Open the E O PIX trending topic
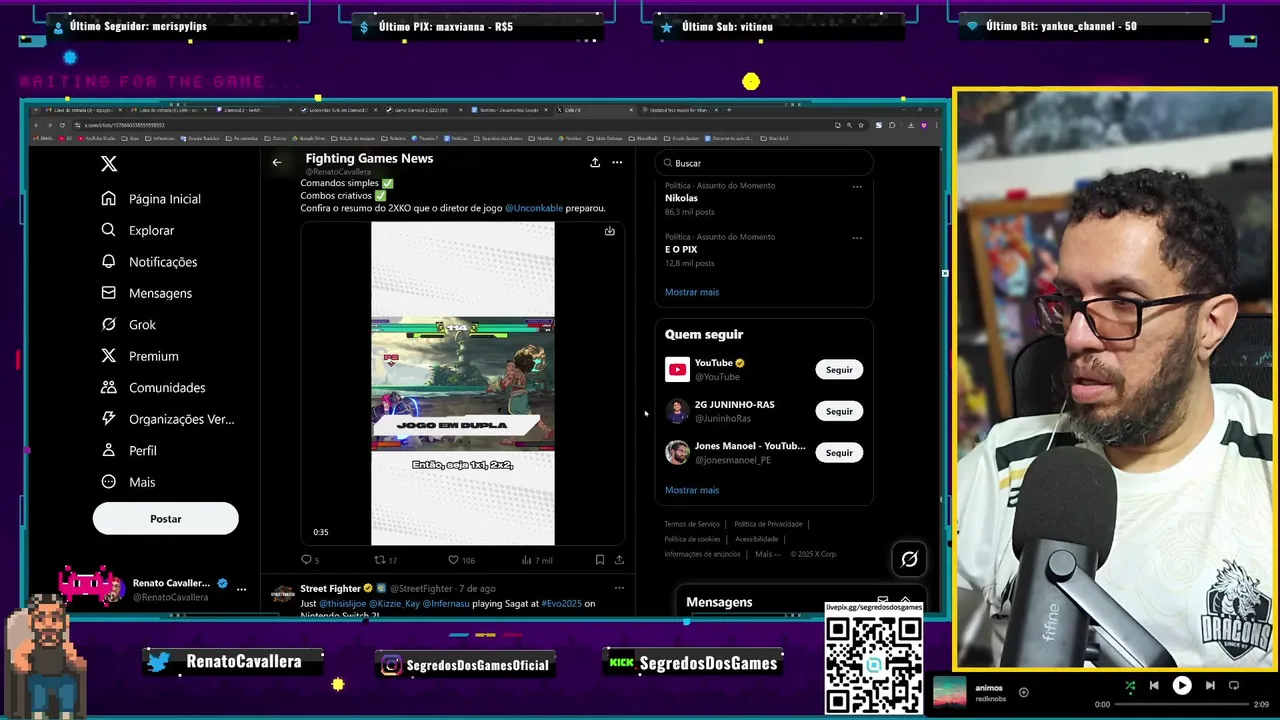1280x720 pixels. [x=681, y=249]
